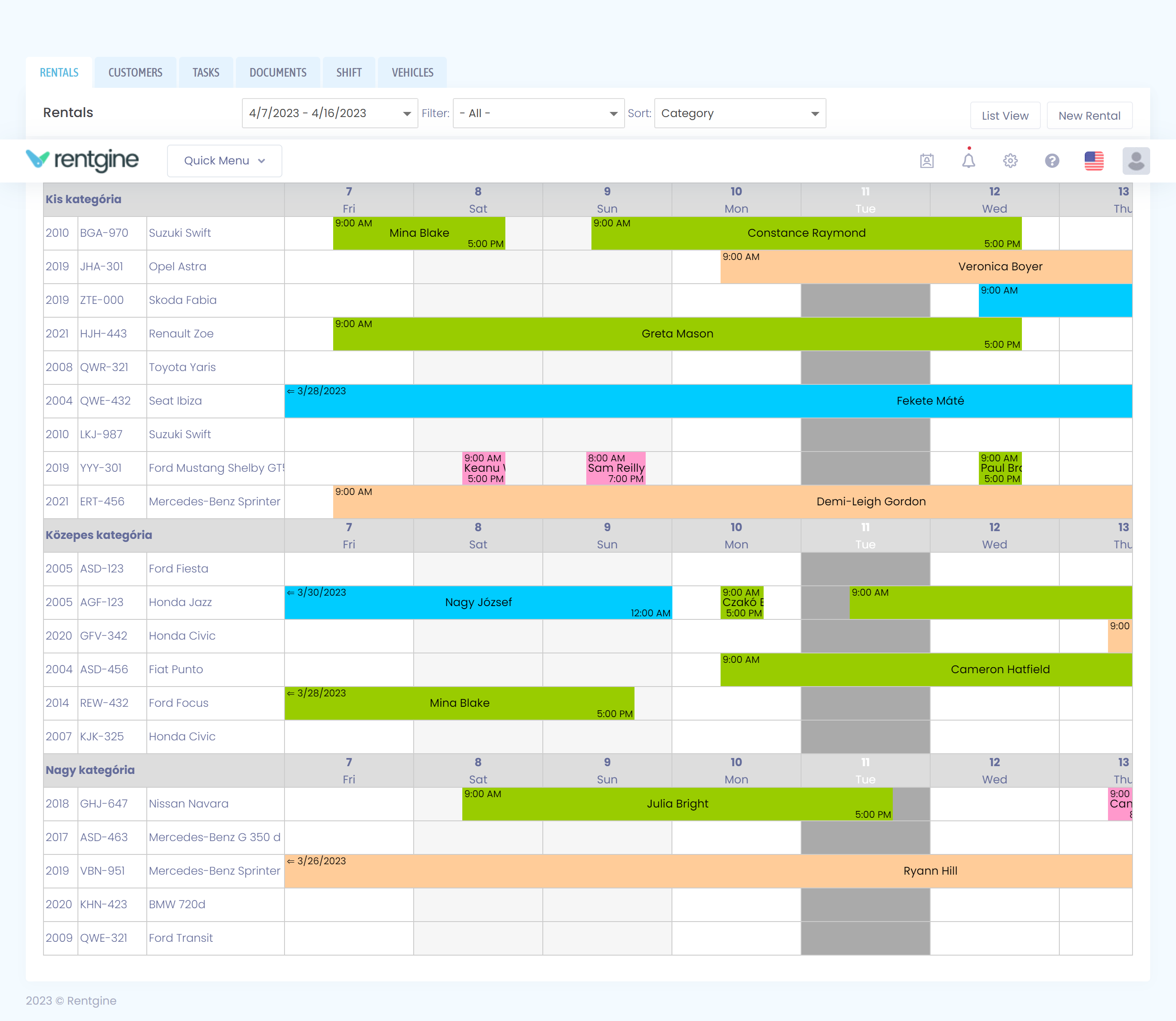
Task: Create a New Rental
Action: [x=1089, y=115]
